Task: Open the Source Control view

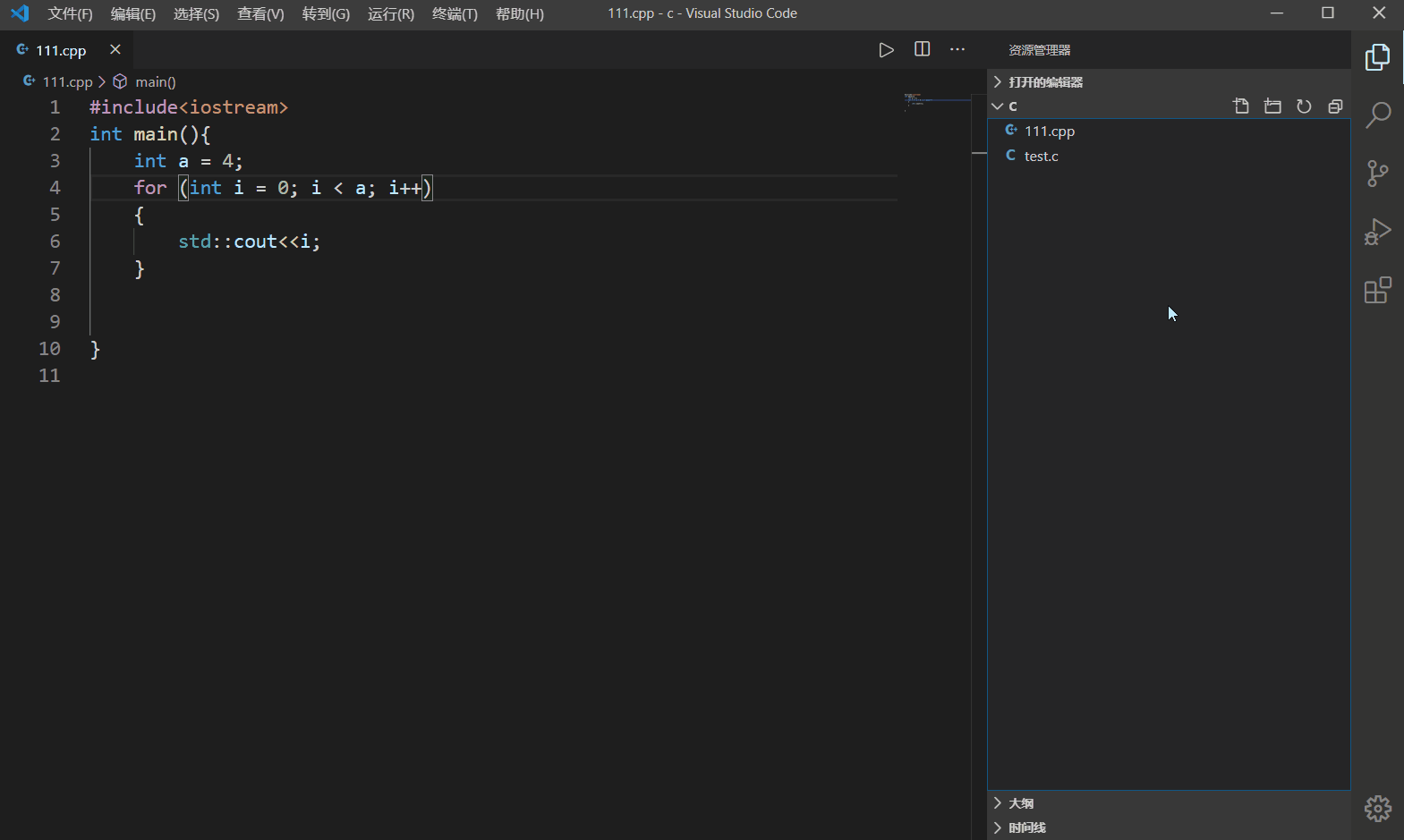Action: click(x=1377, y=173)
